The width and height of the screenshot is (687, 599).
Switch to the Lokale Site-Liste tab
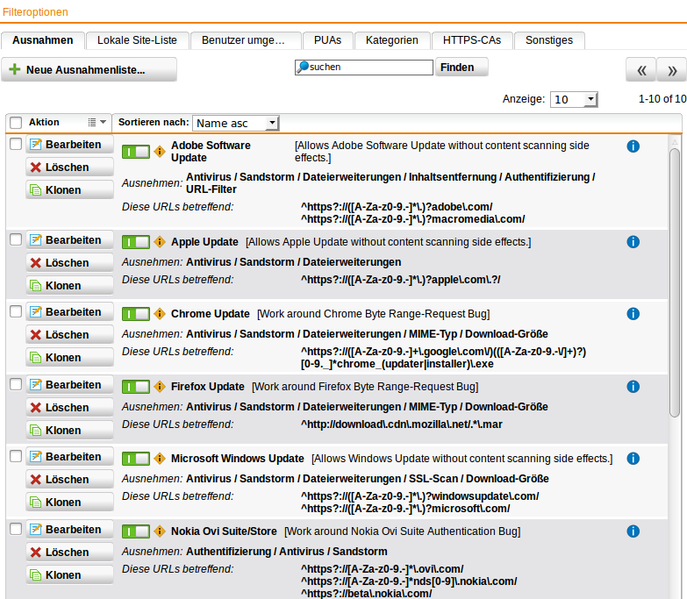137,40
